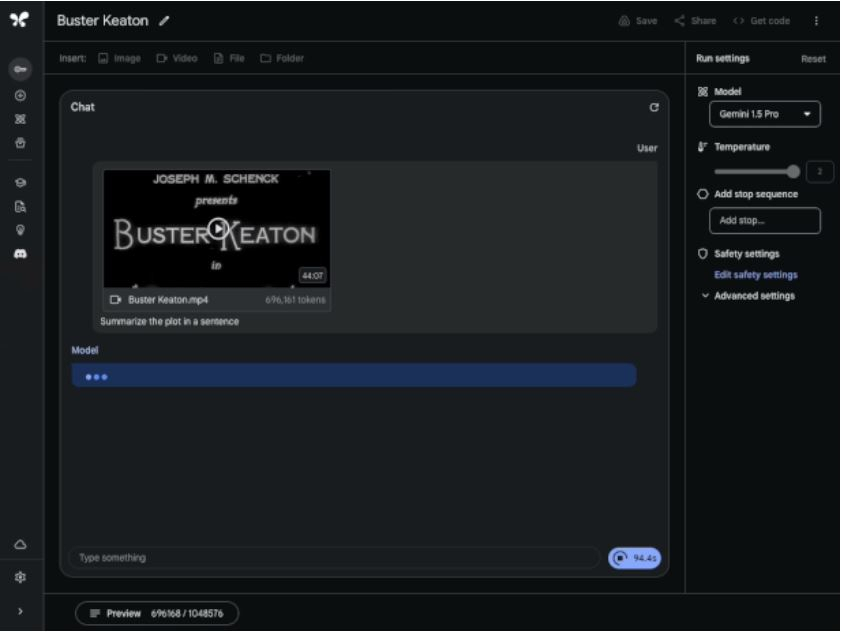This screenshot has height=632, width=842.
Task: Share the prompt
Action: 695,21
